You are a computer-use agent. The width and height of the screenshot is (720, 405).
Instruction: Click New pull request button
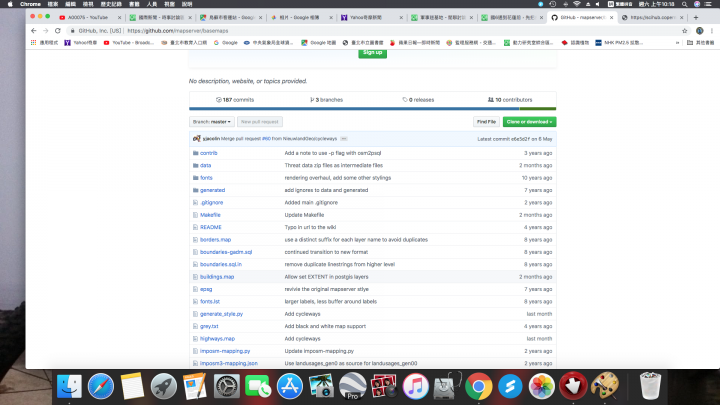coord(259,122)
